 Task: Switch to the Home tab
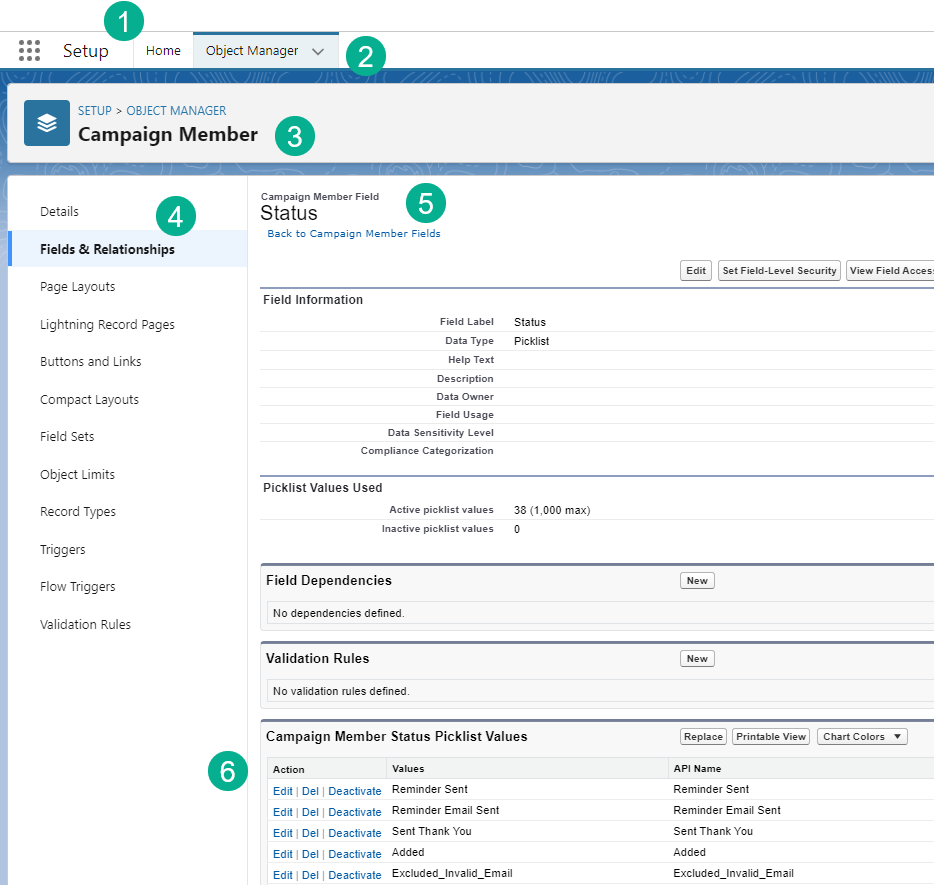tap(163, 50)
